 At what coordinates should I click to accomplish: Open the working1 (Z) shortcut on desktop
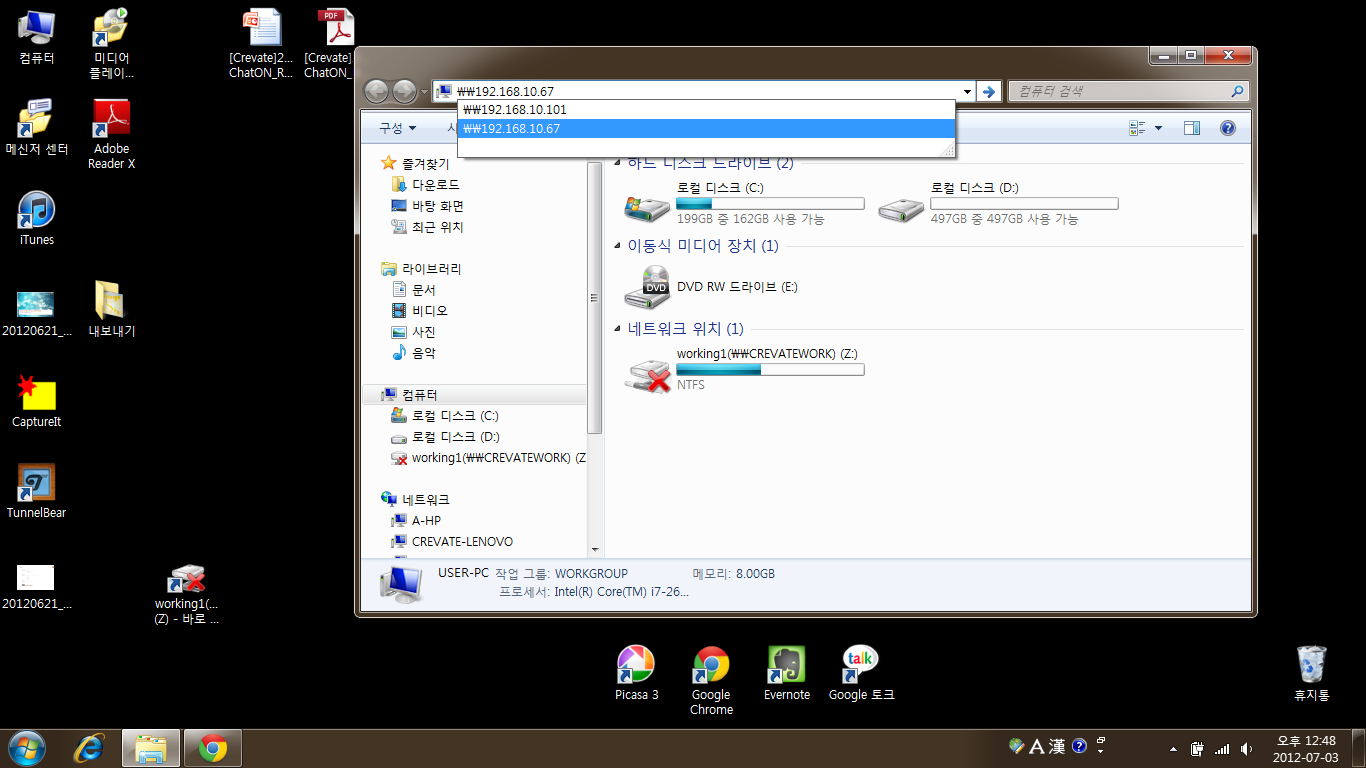[187, 594]
